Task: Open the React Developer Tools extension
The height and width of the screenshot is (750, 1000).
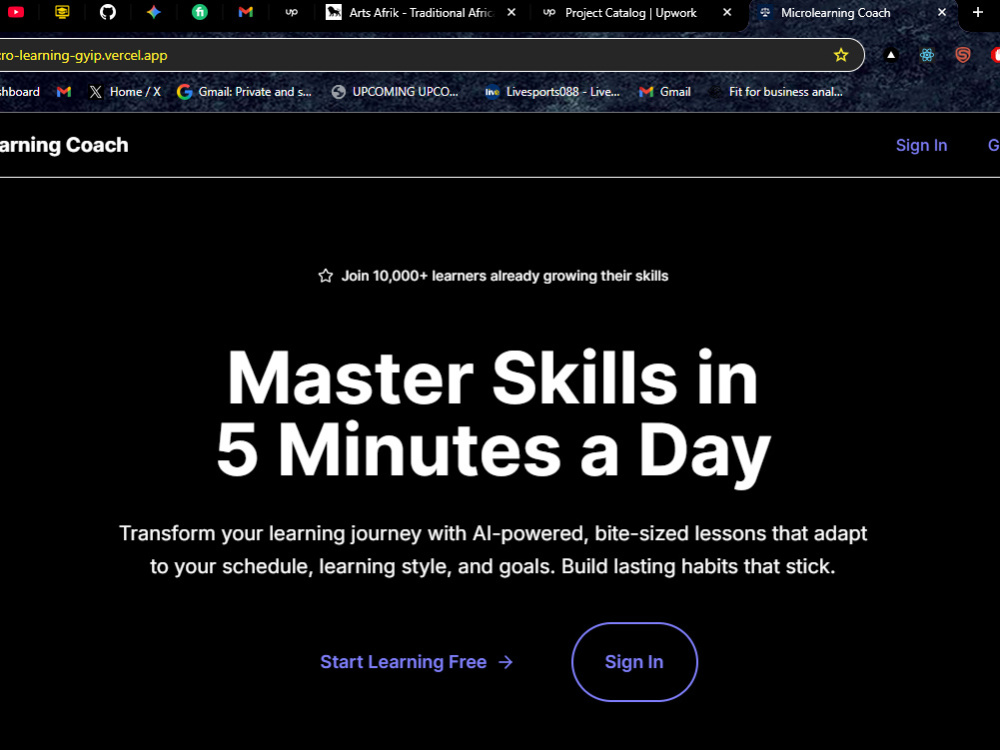Action: 927,55
